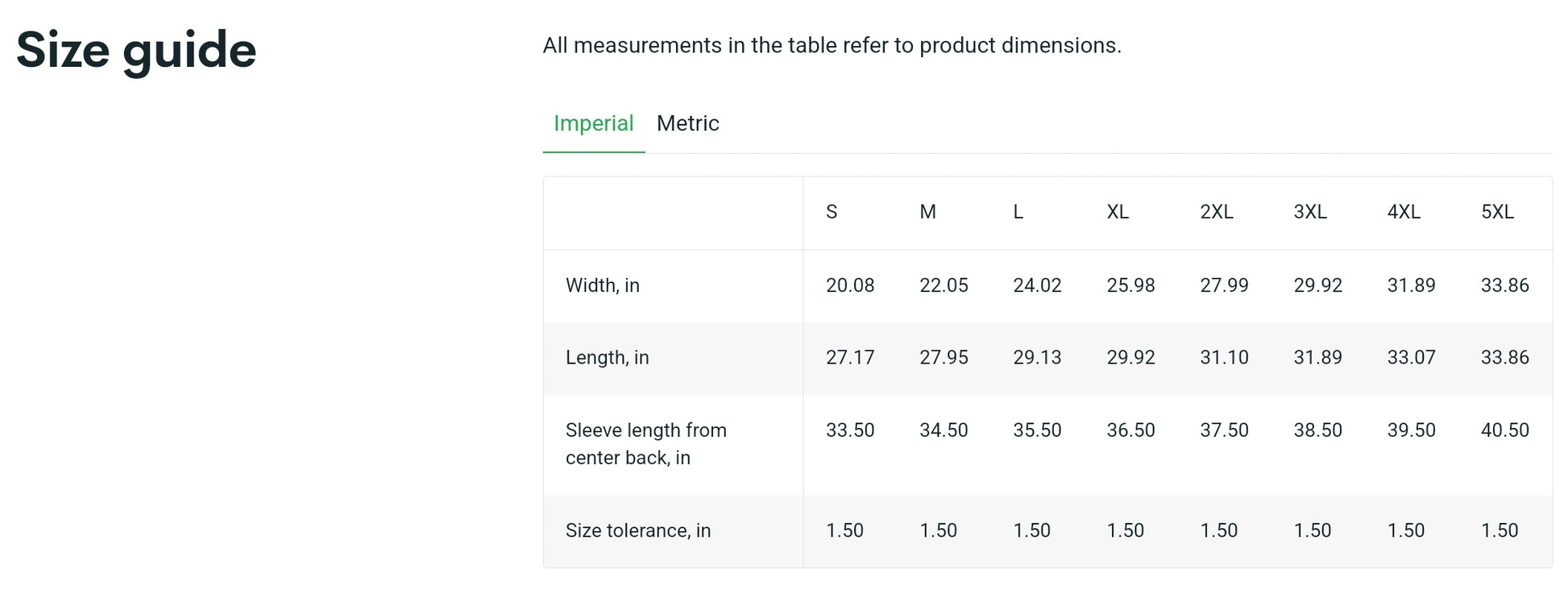This screenshot has height=598, width=1568.
Task: Click size tolerance 1.50 under M
Action: click(938, 530)
